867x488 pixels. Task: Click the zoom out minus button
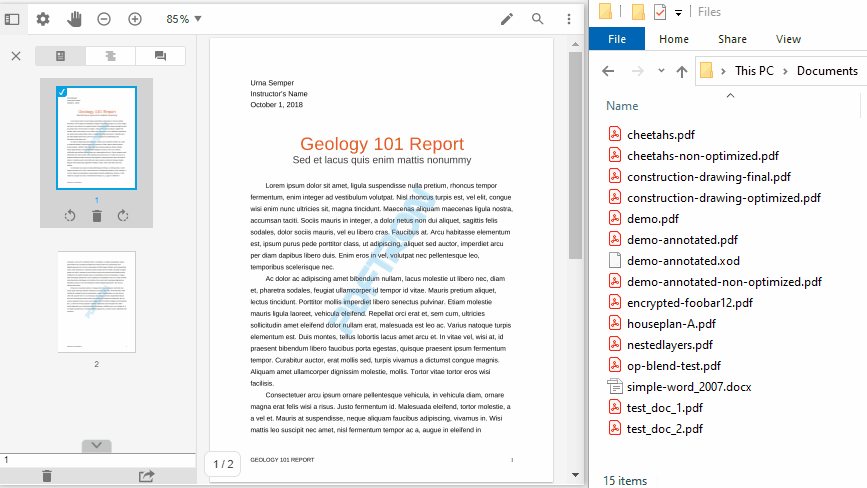click(x=104, y=19)
